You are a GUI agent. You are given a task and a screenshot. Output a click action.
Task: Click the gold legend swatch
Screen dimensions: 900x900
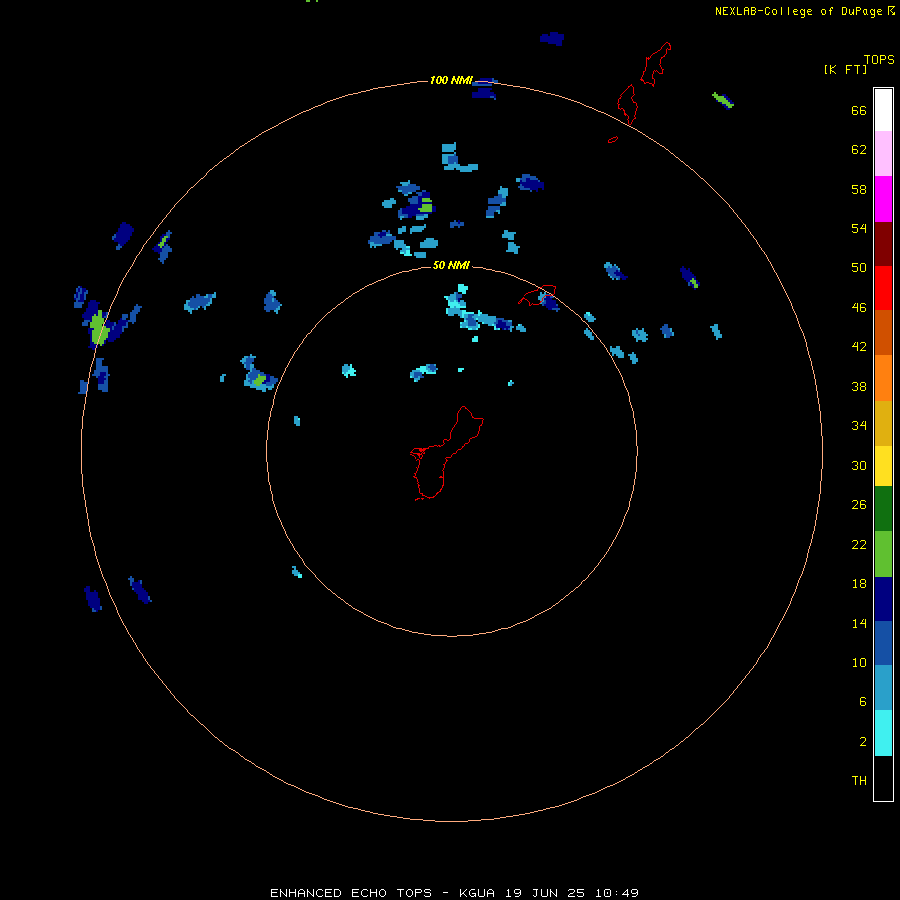click(x=883, y=423)
